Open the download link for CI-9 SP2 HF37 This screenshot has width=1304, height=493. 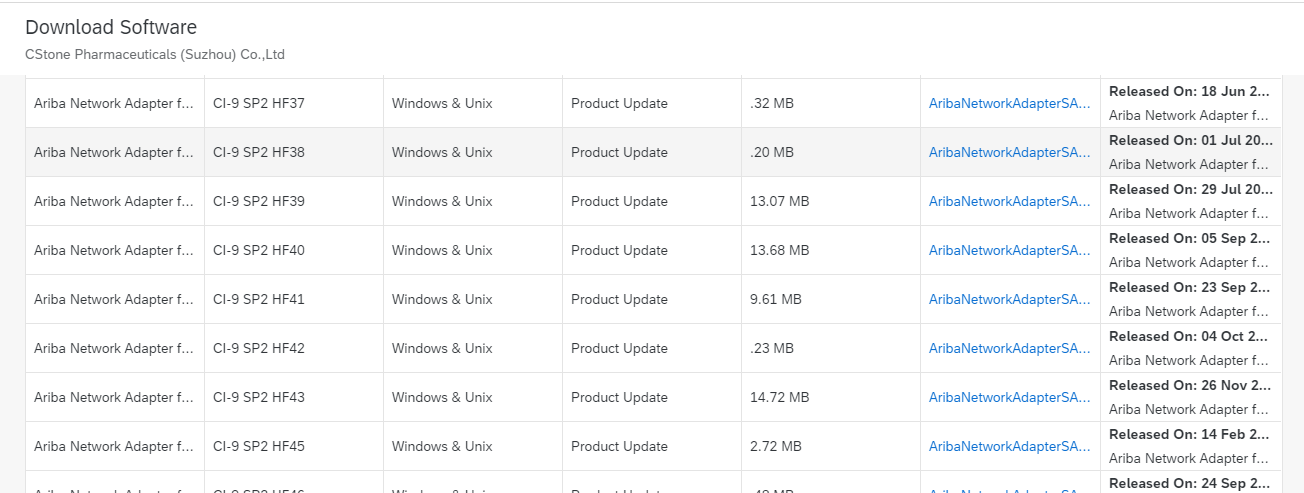(1009, 103)
